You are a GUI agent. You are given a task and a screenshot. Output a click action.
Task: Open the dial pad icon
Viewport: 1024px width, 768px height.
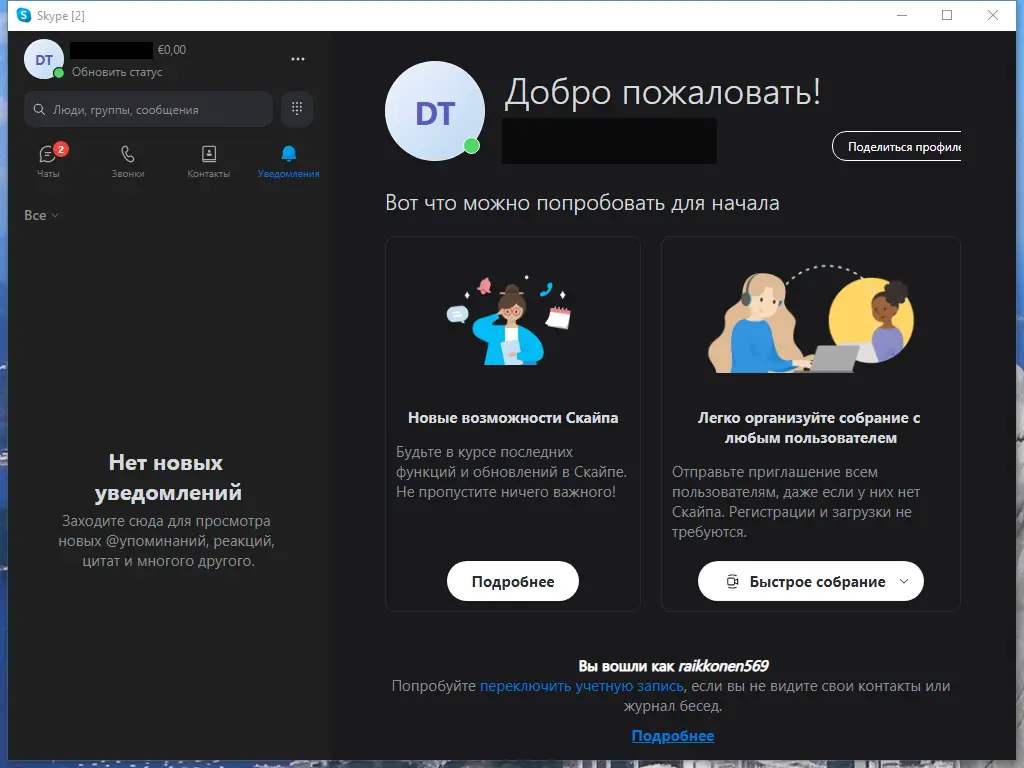[x=297, y=108]
